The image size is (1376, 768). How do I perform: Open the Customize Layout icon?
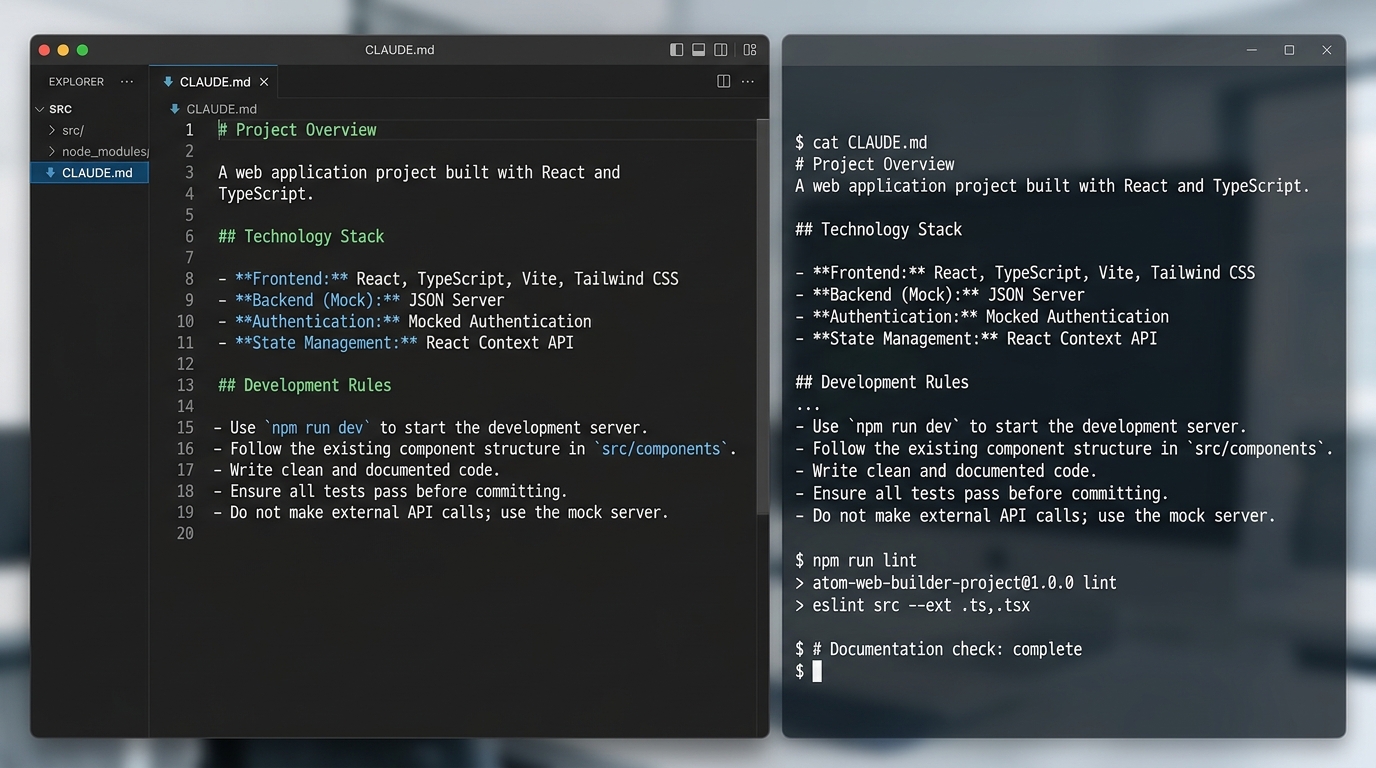(750, 50)
